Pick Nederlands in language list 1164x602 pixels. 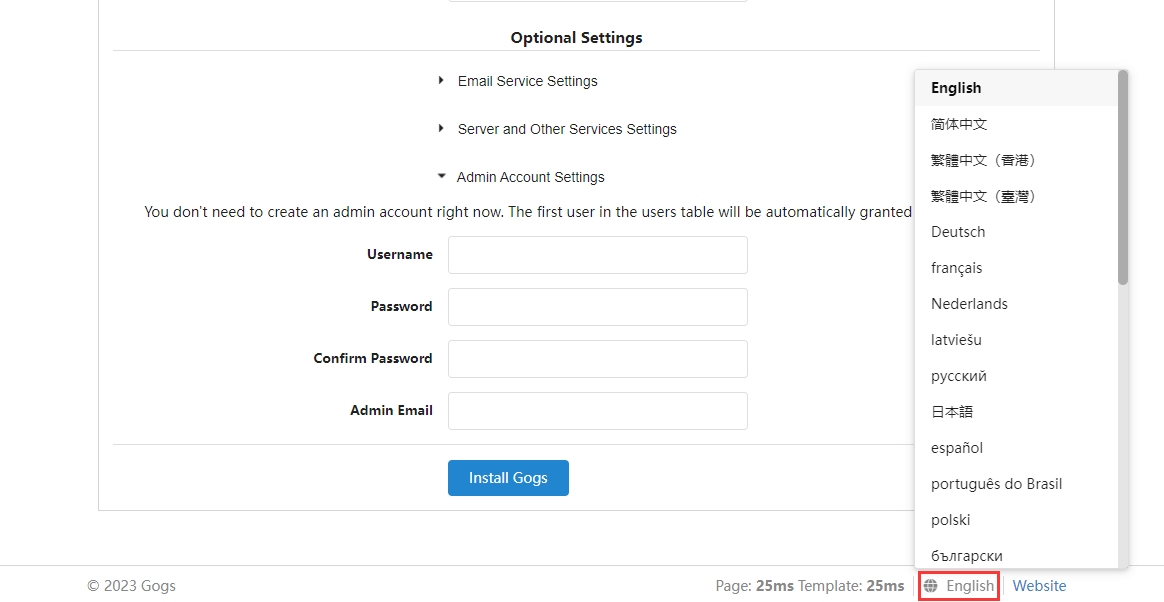[x=969, y=304]
